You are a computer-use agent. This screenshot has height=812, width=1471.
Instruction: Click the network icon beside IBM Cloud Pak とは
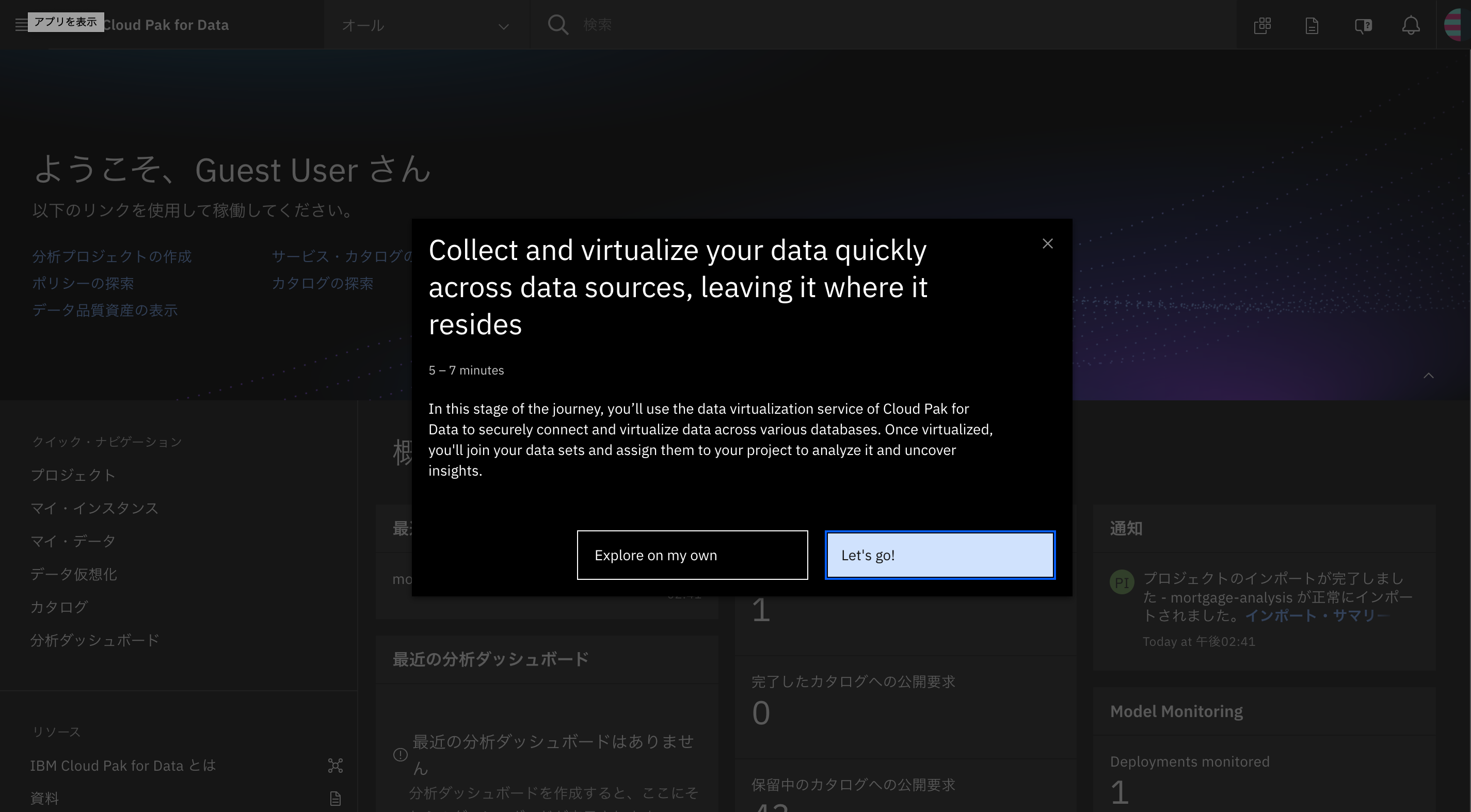[x=335, y=765]
